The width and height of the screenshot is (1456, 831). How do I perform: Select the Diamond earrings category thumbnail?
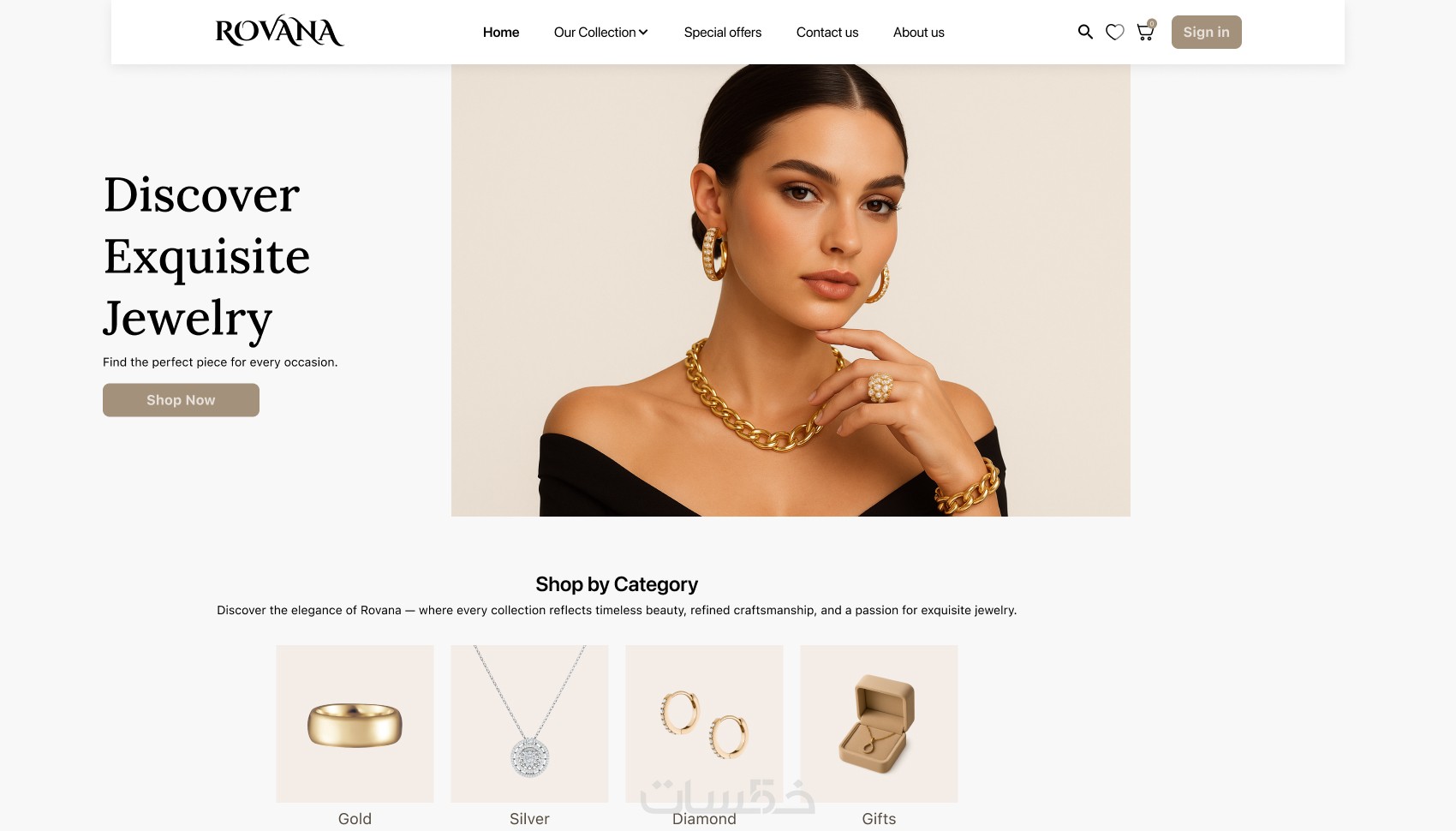pos(704,724)
